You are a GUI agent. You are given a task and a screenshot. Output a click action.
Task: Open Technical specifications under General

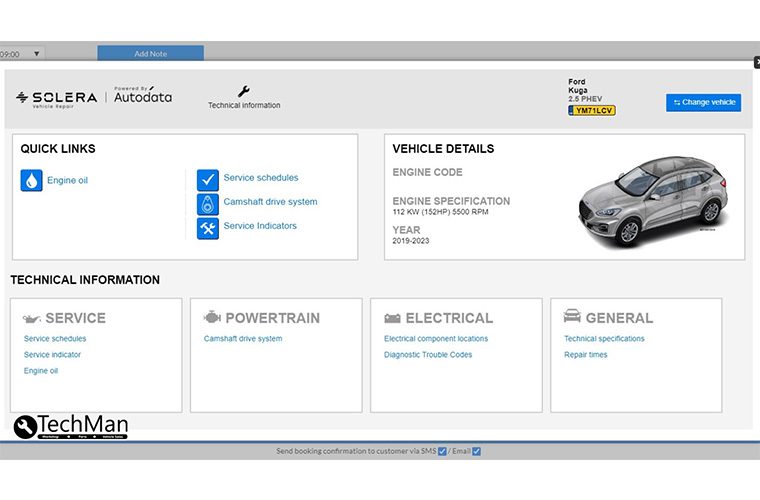(x=604, y=339)
